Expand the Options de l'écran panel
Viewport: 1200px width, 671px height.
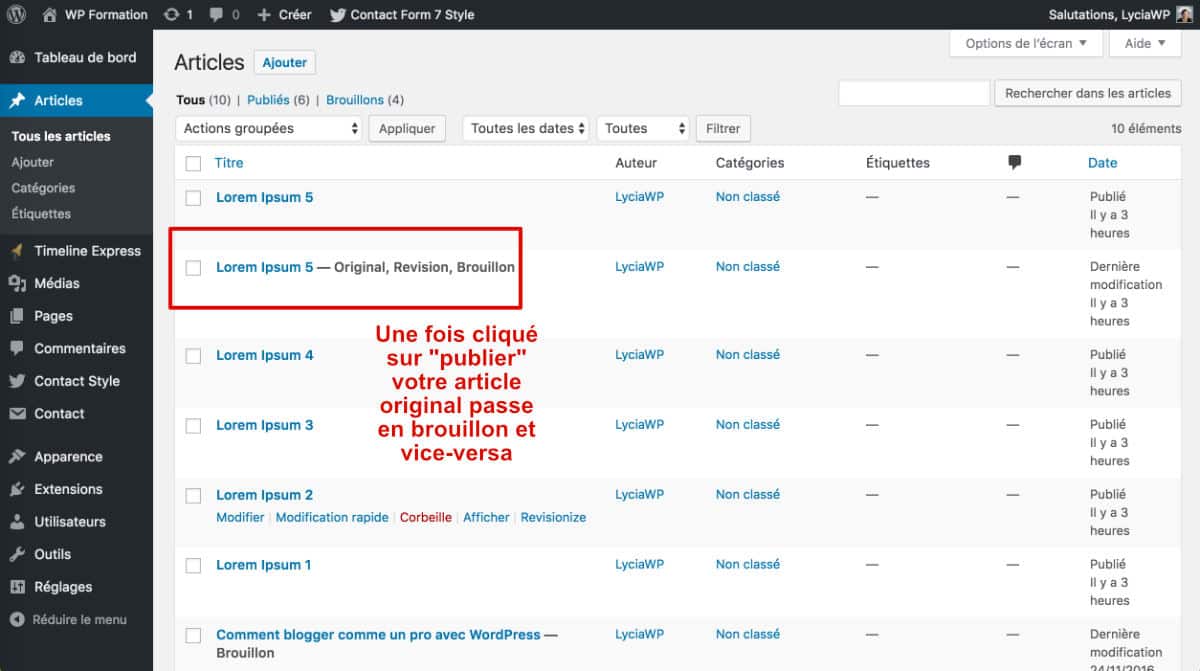coord(1024,43)
